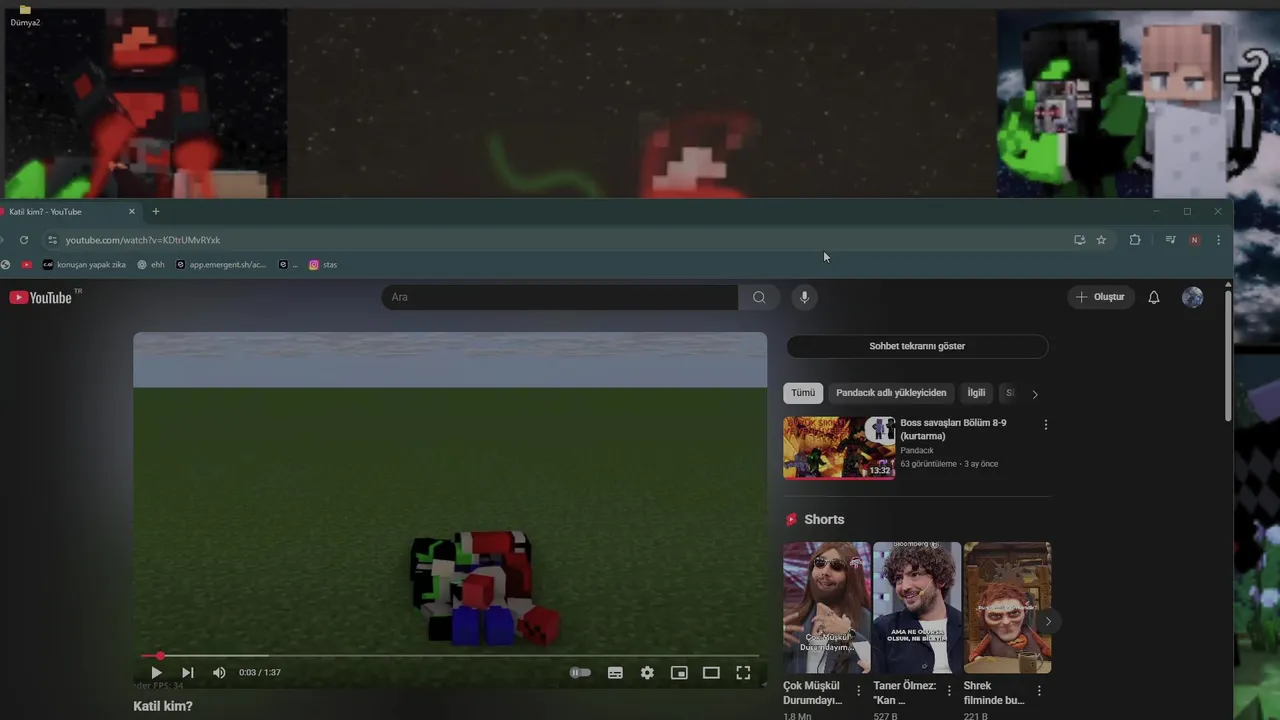
Task: Open Chrome extensions puzzle icon
Action: (1135, 240)
